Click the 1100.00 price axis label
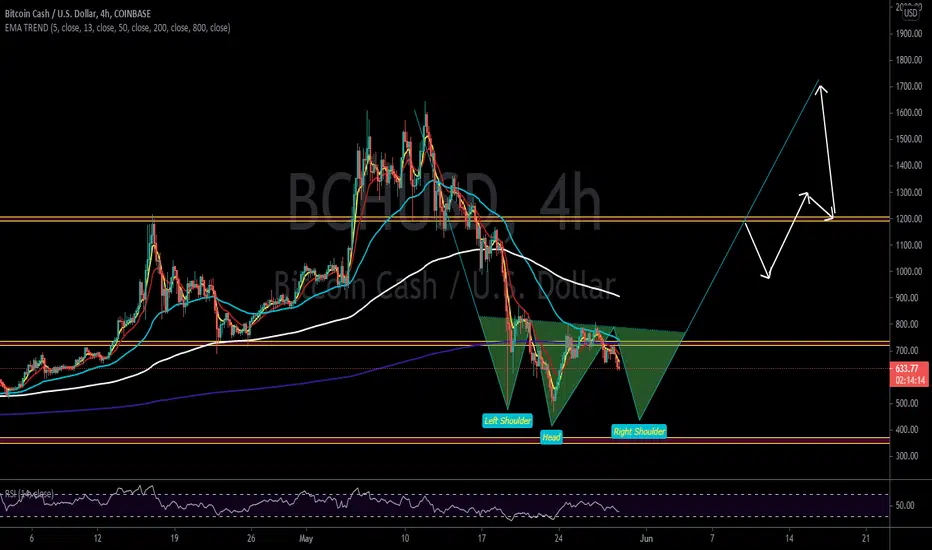The height and width of the screenshot is (550, 932). [909, 245]
